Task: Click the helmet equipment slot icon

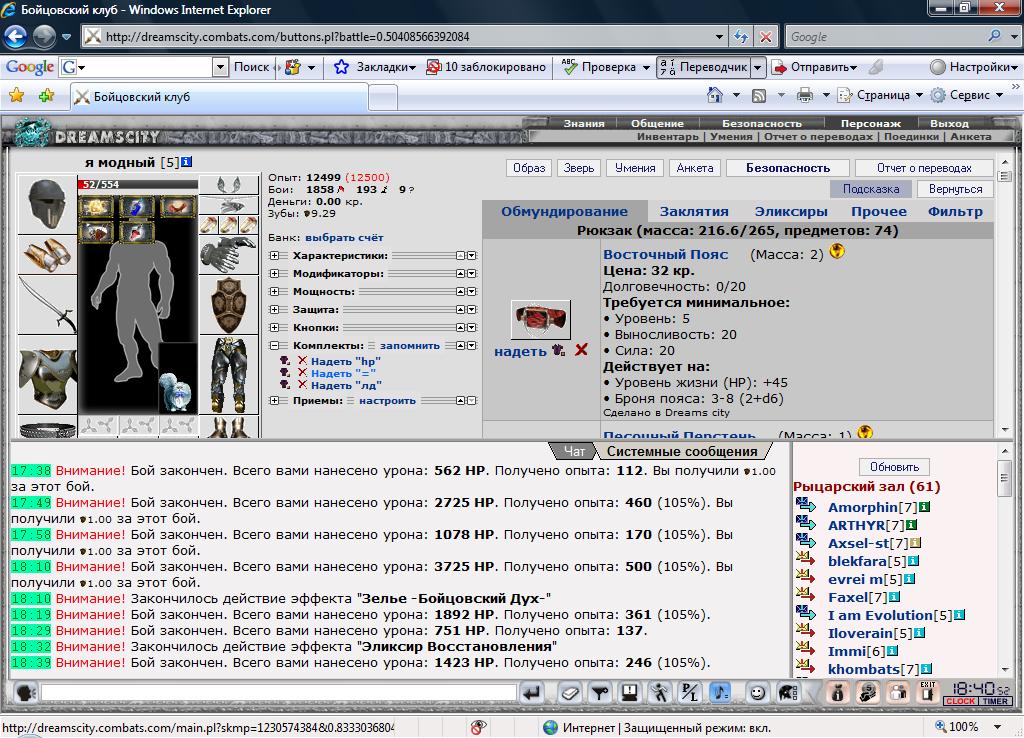Action: pyautogui.click(x=47, y=204)
